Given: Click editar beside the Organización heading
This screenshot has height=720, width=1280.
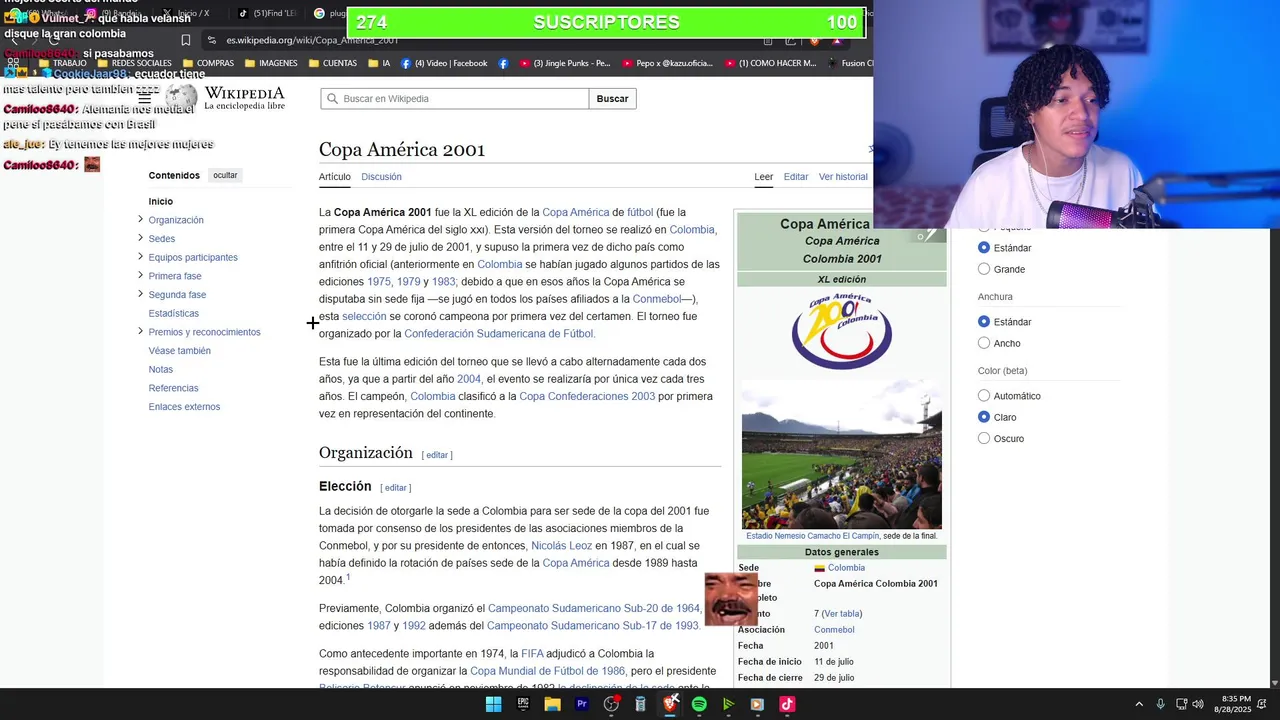Looking at the screenshot, I should coord(437,455).
